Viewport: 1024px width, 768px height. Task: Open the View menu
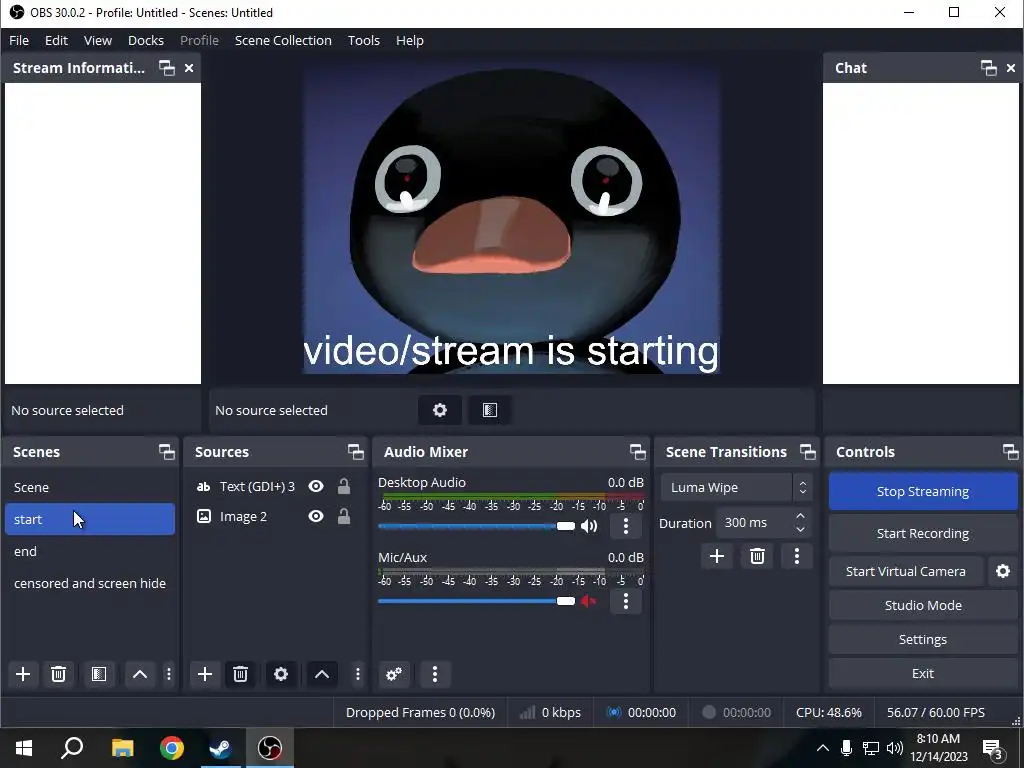point(98,40)
